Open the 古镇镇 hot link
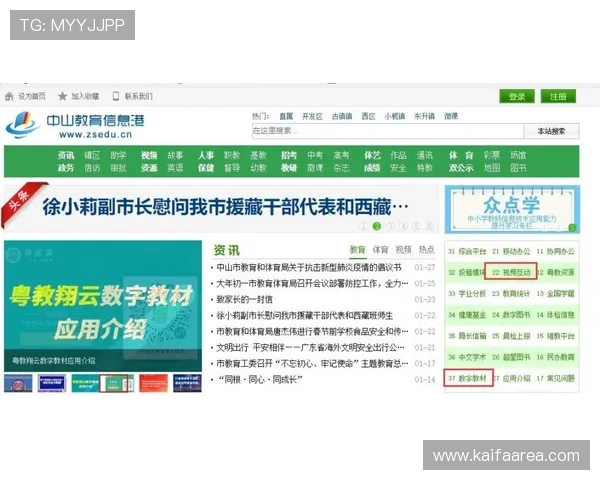Screen dimensions: 600x480 pyautogui.click(x=342, y=116)
